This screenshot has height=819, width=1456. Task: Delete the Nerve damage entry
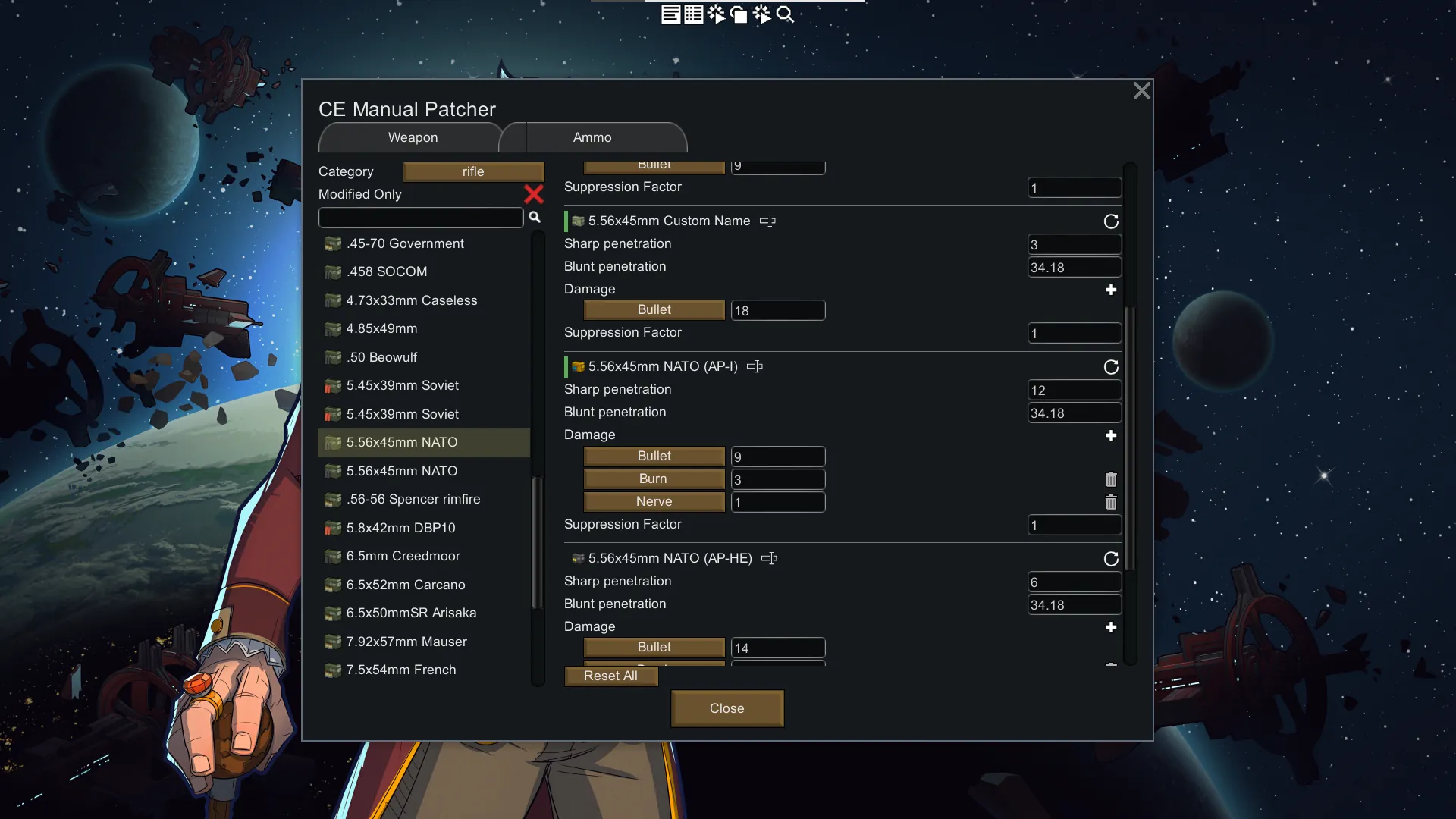click(1111, 502)
